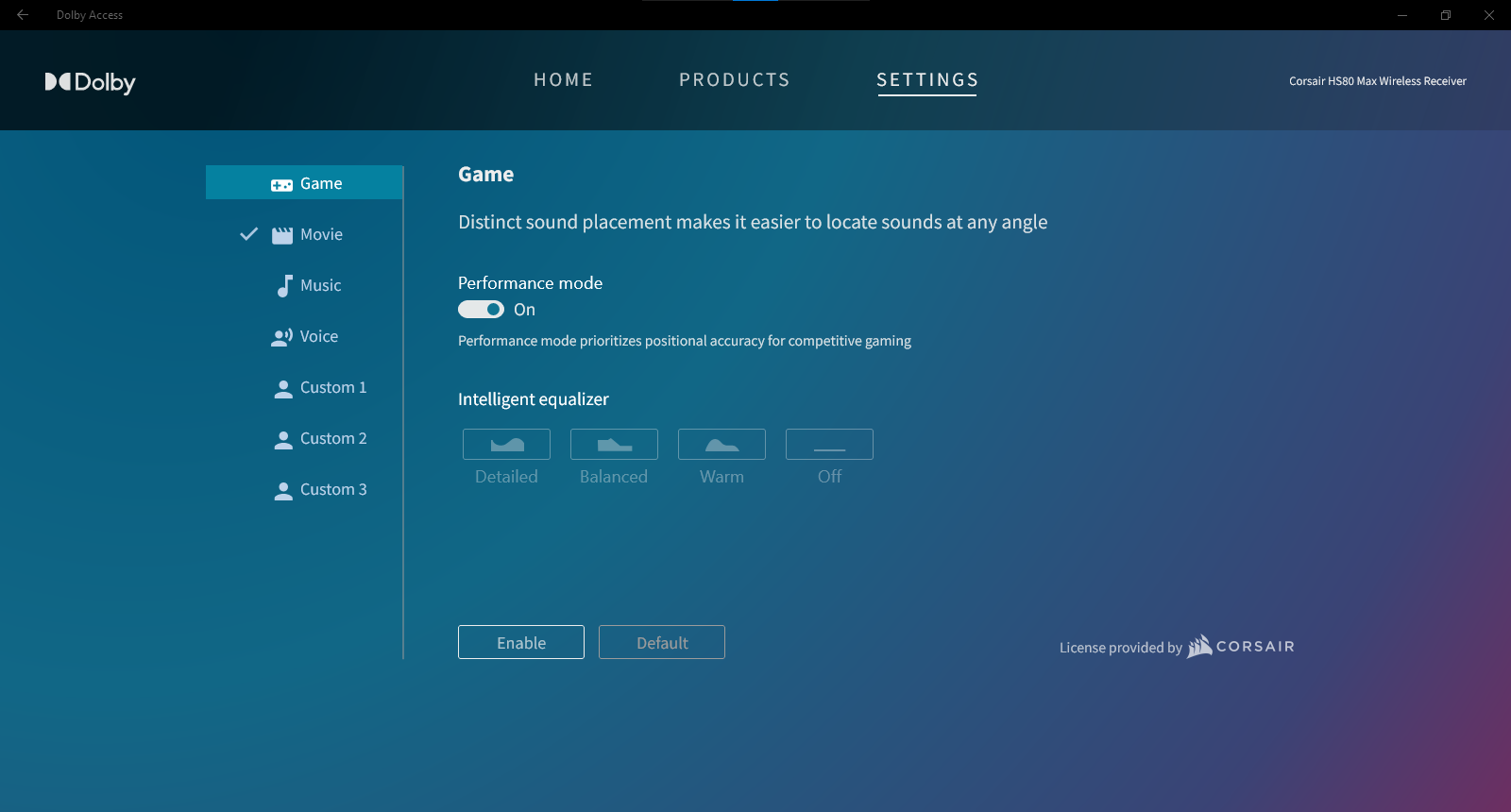Toggle the Performance mode switch
The width and height of the screenshot is (1511, 812).
[481, 310]
